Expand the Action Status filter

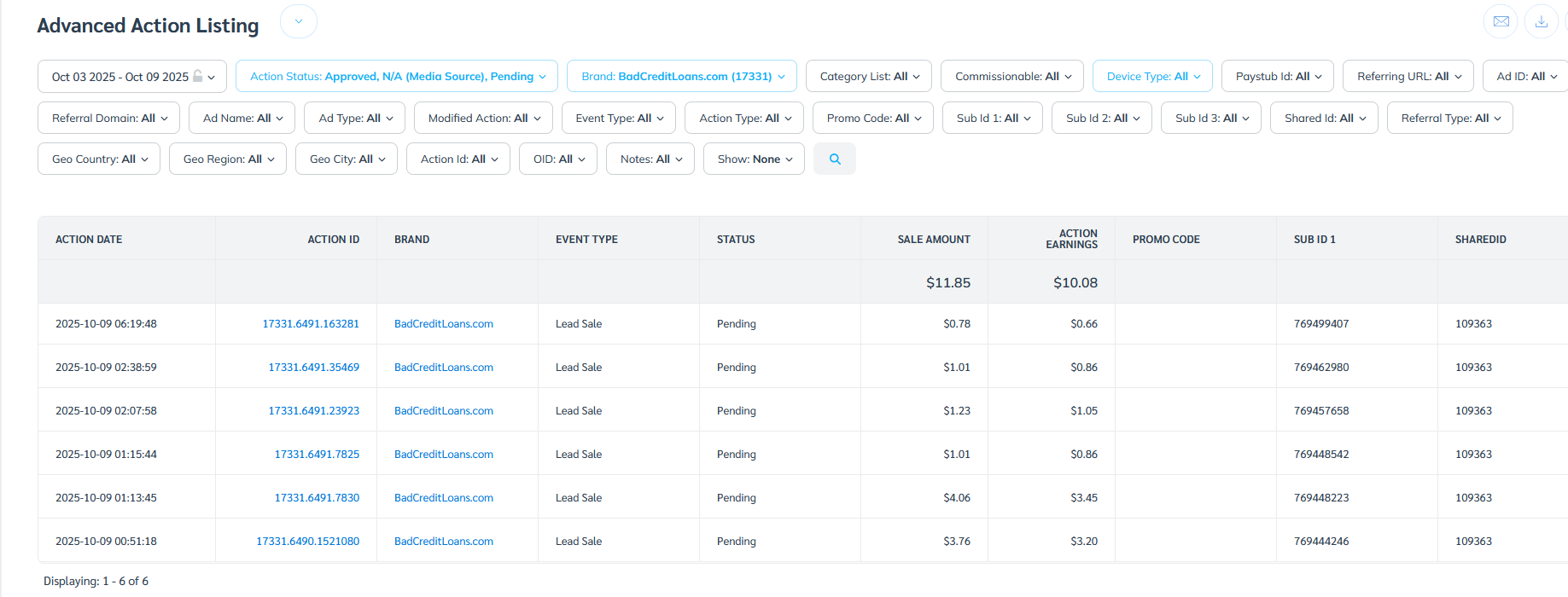pos(397,77)
